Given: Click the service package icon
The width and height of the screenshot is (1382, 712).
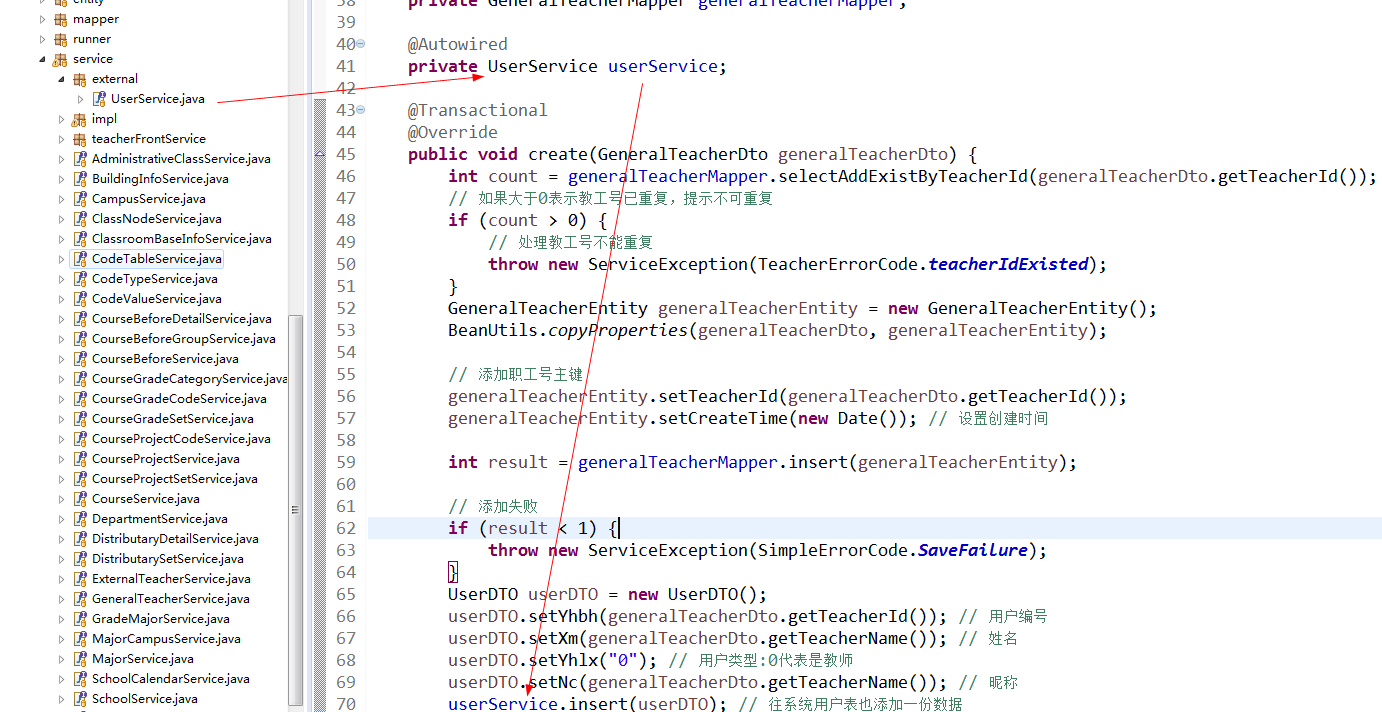Looking at the screenshot, I should coord(60,59).
